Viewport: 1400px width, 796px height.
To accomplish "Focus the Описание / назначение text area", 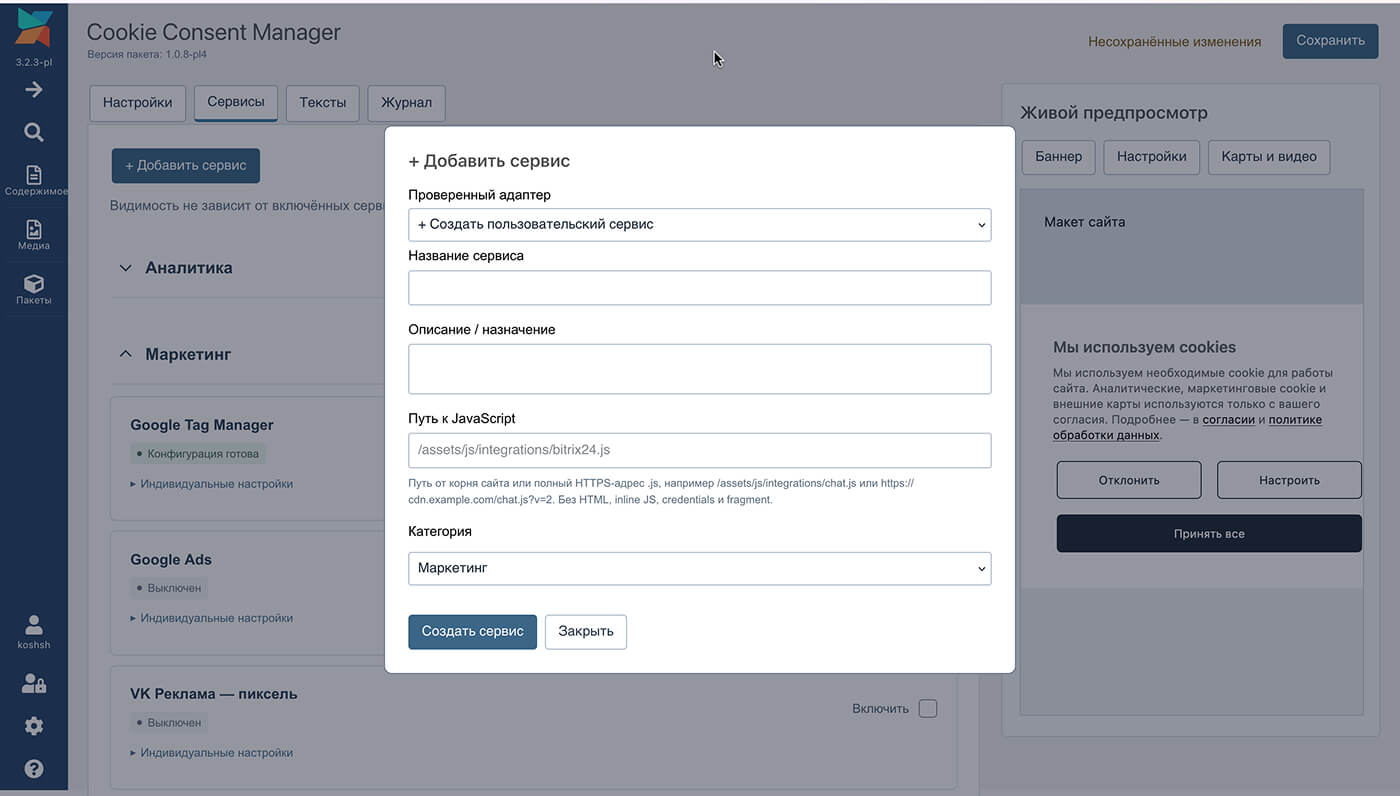I will coord(699,369).
